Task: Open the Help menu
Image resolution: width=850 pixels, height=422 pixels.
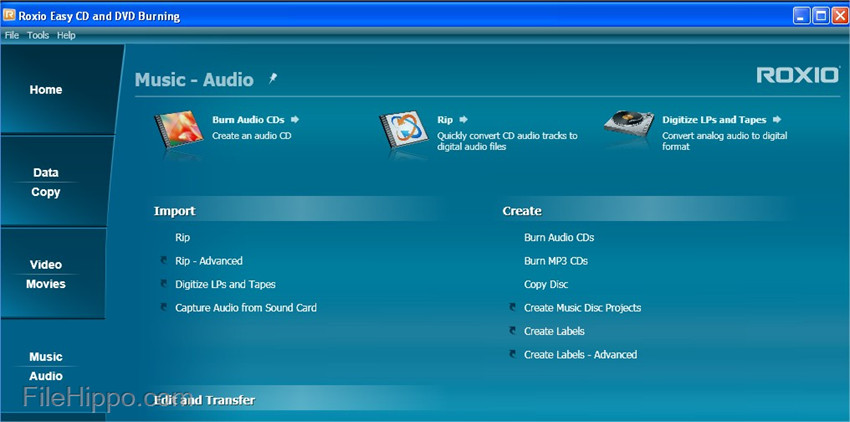Action: [x=66, y=35]
